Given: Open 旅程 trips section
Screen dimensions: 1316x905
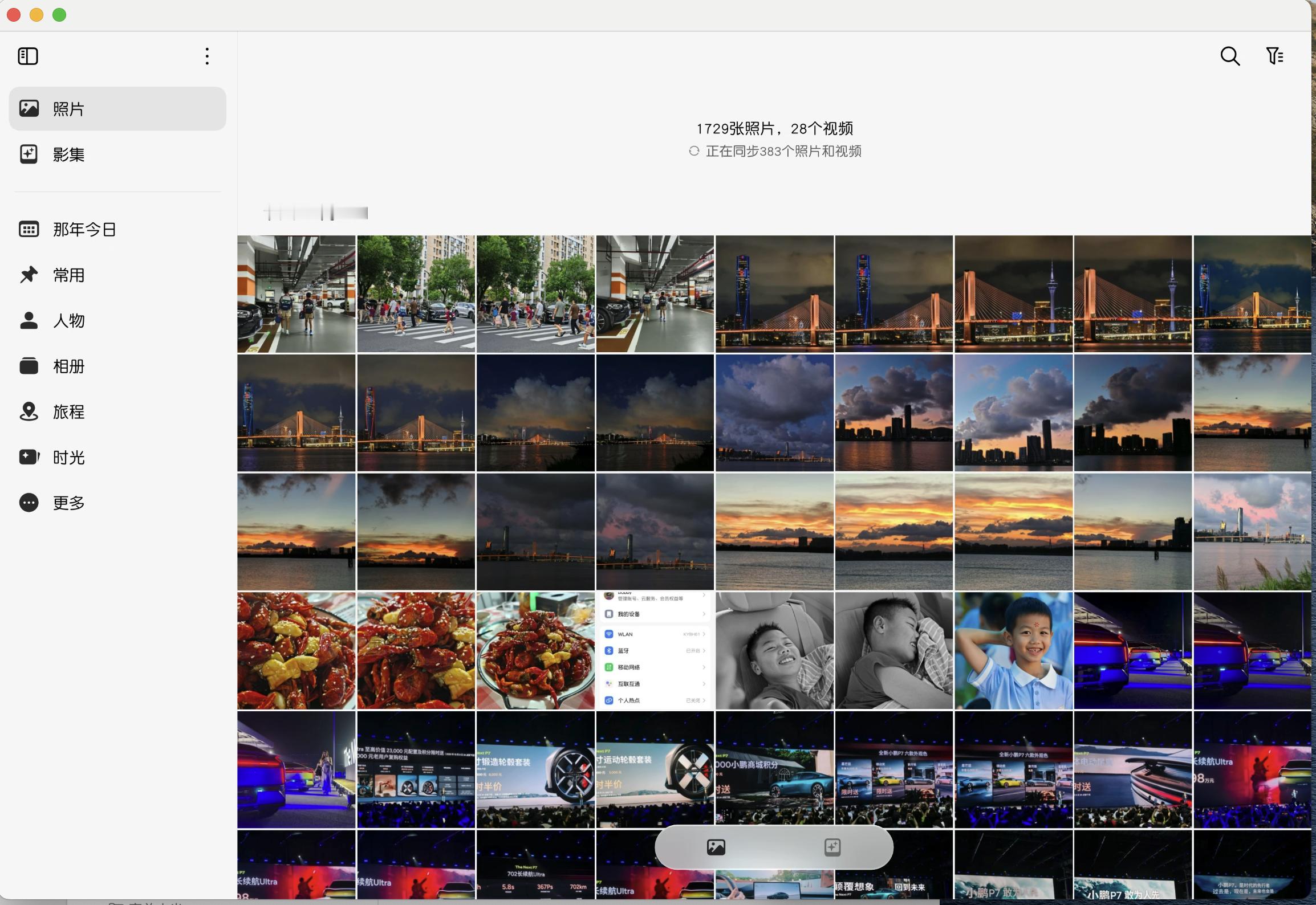Looking at the screenshot, I should tap(117, 411).
